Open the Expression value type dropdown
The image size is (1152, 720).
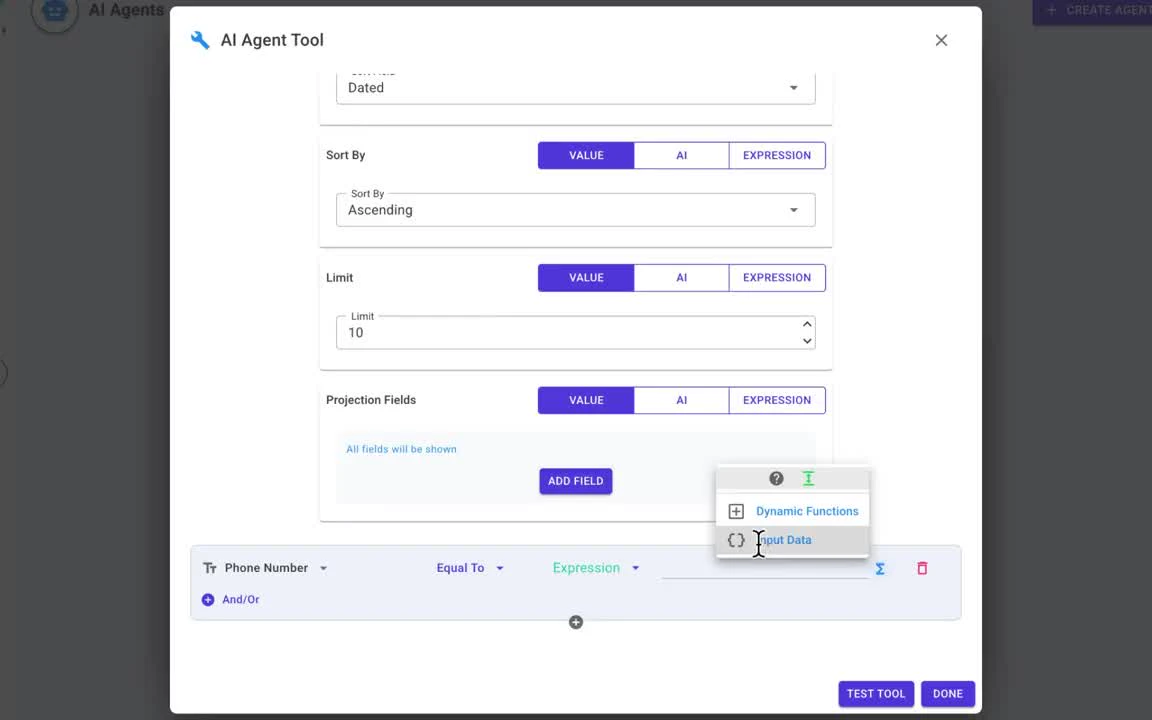click(x=596, y=568)
